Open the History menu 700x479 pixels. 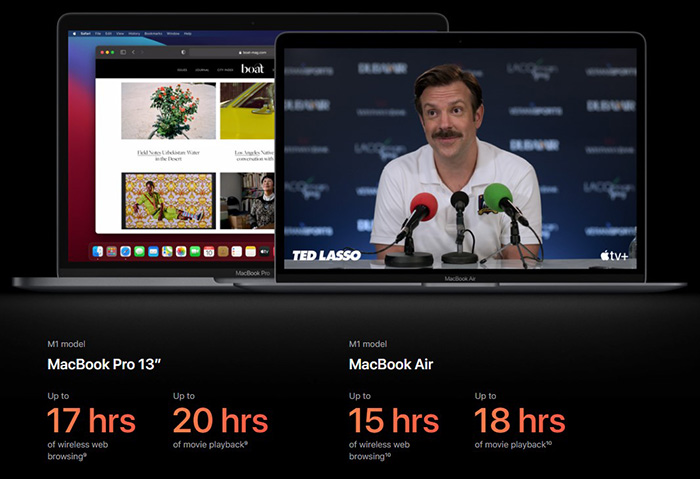[x=134, y=33]
